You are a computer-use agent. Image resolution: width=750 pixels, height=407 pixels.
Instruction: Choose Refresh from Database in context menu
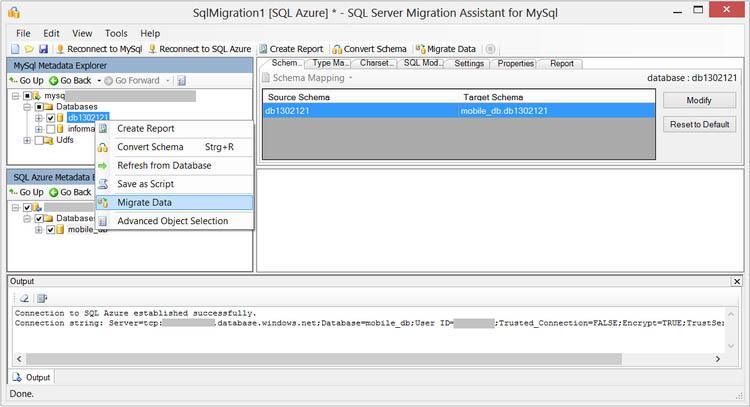click(174, 165)
